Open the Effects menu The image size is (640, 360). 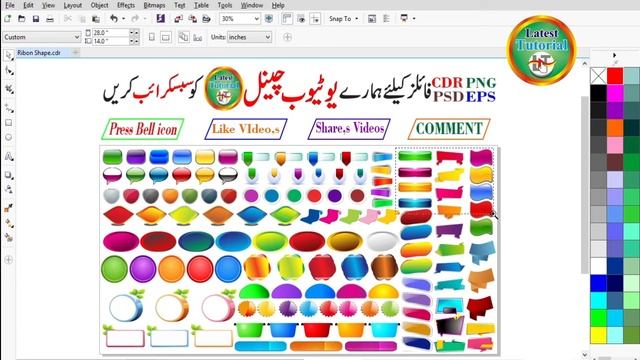point(126,5)
